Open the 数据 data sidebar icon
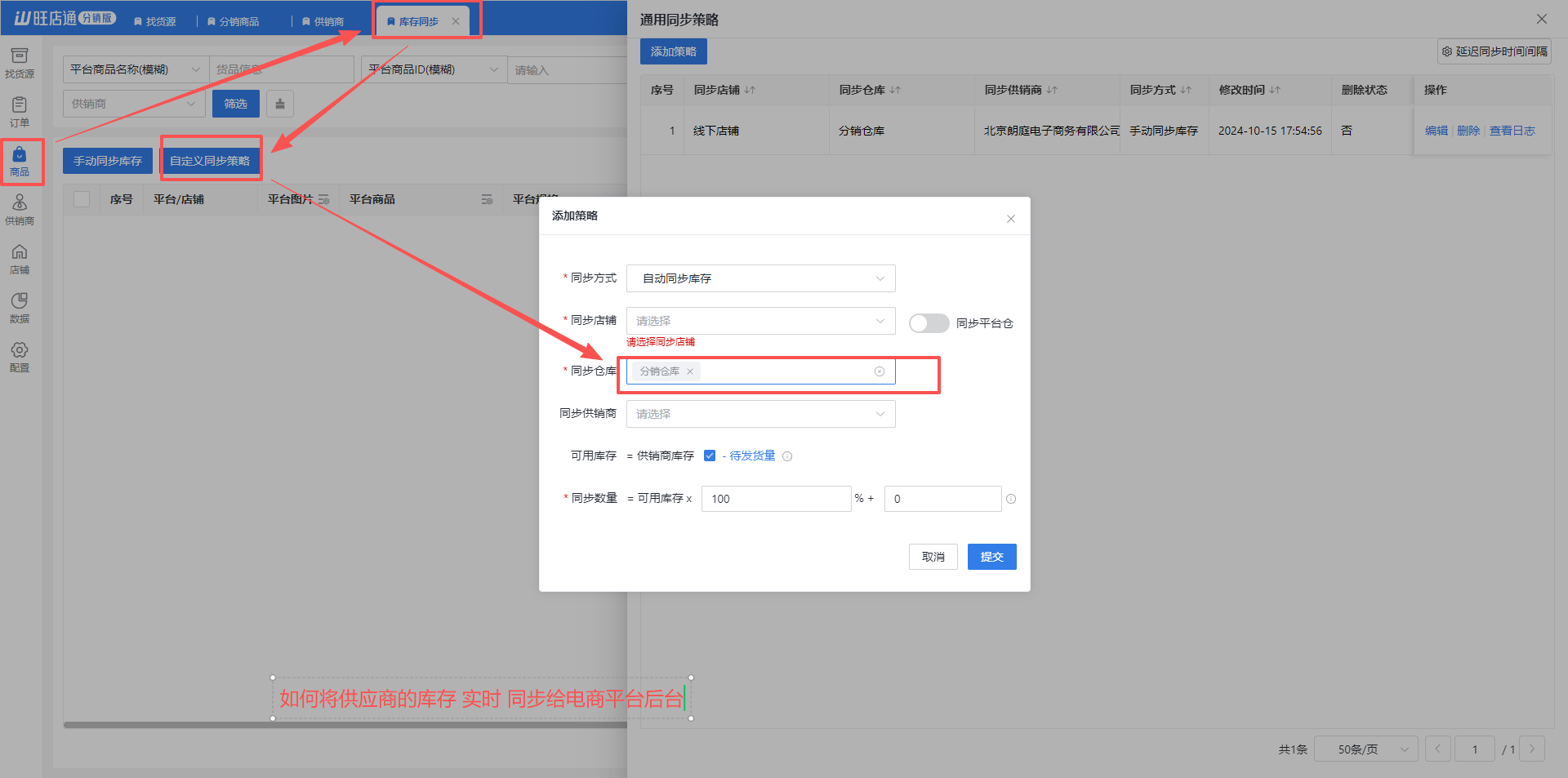The image size is (1568, 778). pyautogui.click(x=20, y=308)
